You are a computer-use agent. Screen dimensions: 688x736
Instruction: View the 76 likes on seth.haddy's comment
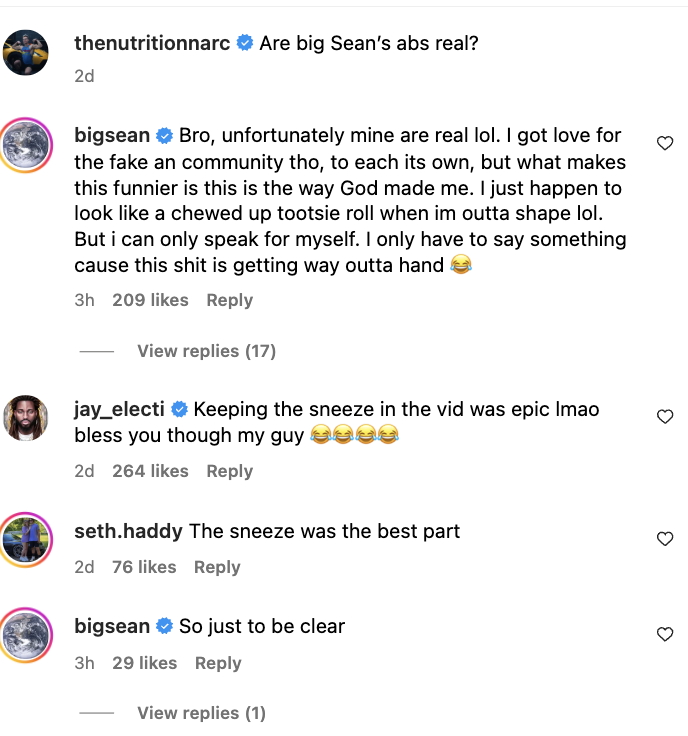(x=144, y=567)
